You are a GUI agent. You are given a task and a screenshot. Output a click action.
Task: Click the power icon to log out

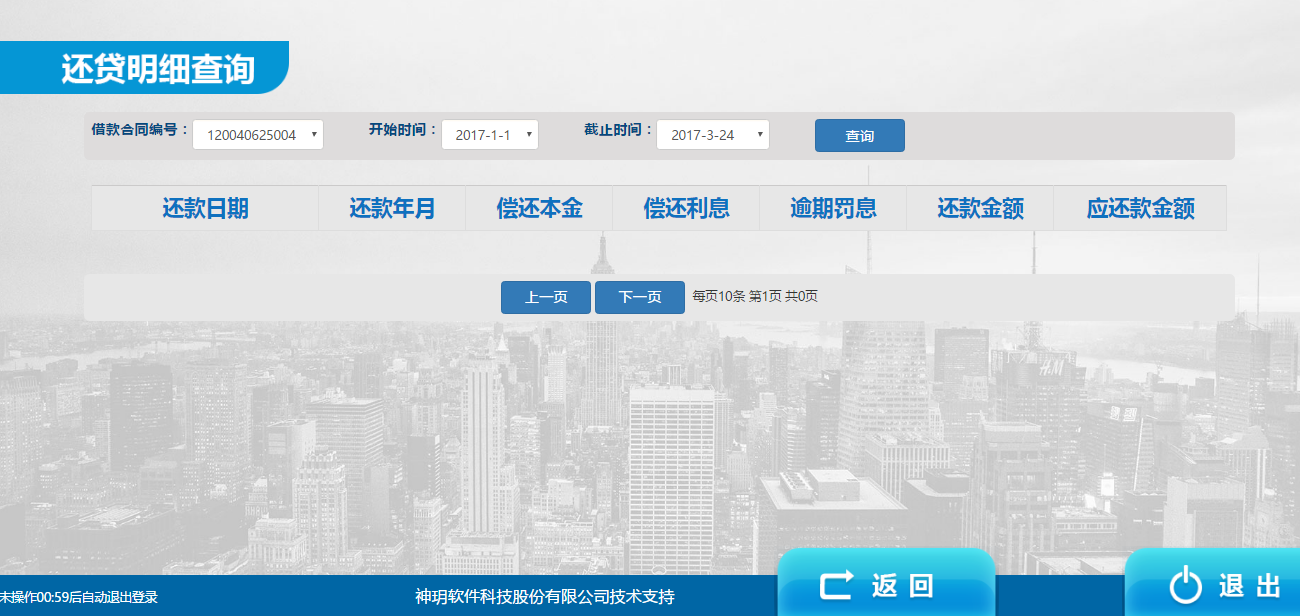1186,585
